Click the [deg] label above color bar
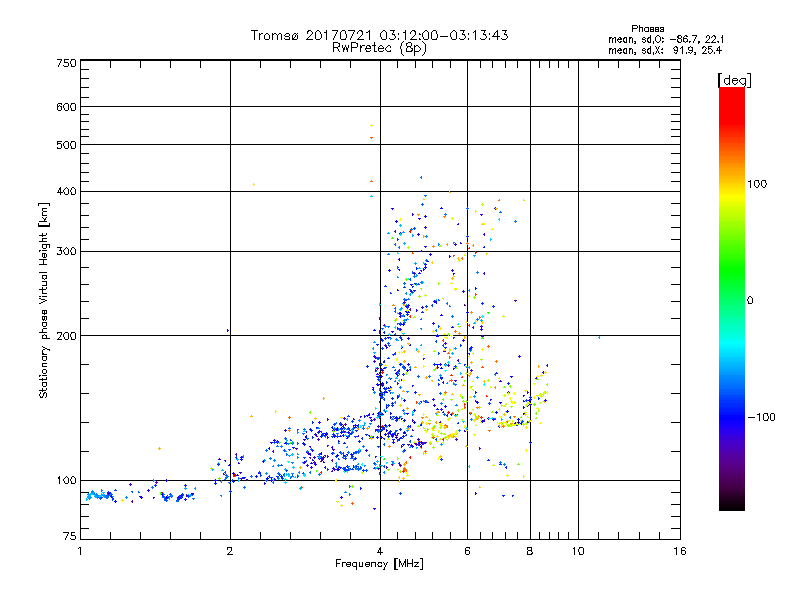Image resolution: width=800 pixels, height=600 pixels. (x=734, y=80)
